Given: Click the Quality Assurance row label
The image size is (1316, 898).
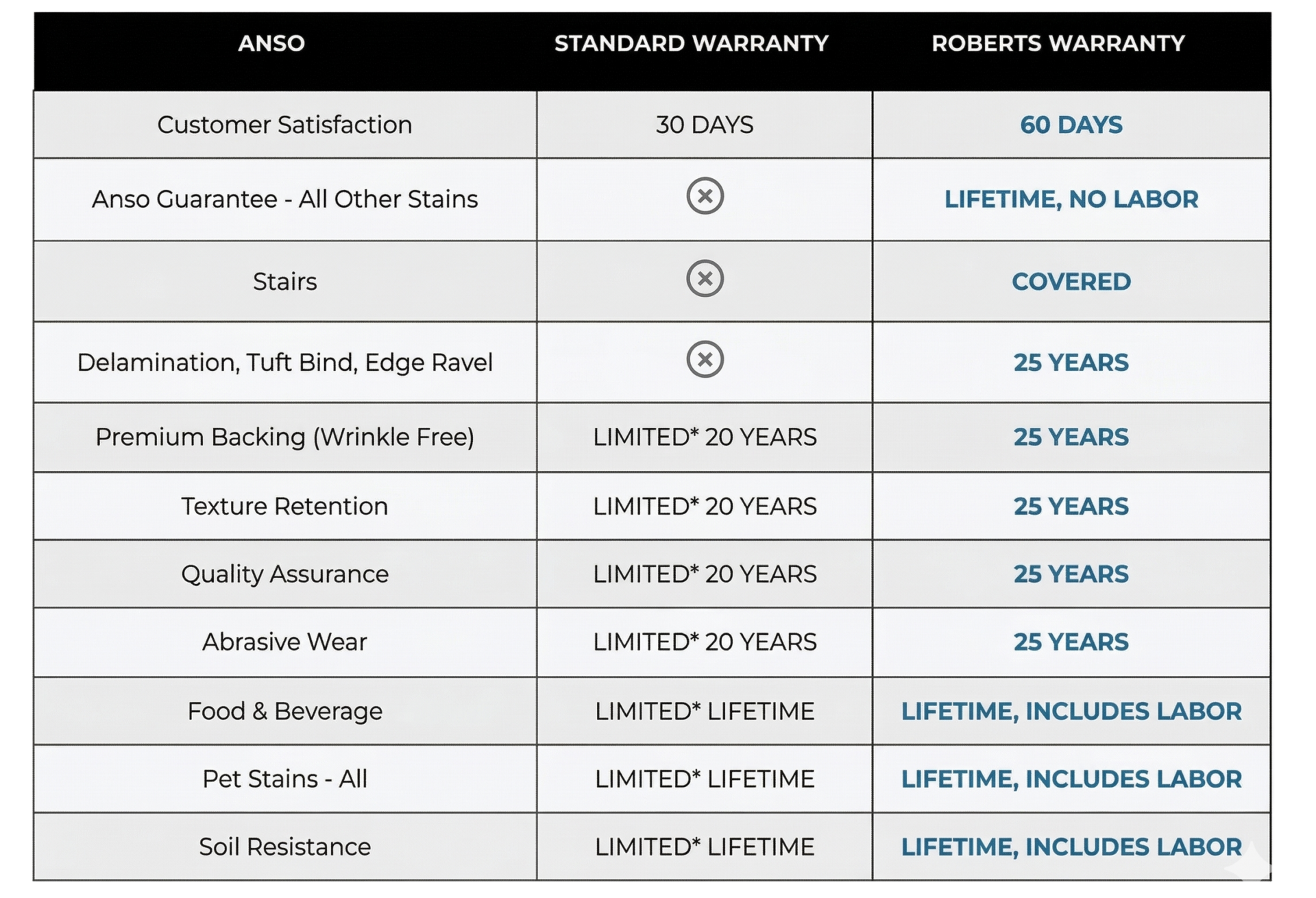Looking at the screenshot, I should [x=284, y=574].
